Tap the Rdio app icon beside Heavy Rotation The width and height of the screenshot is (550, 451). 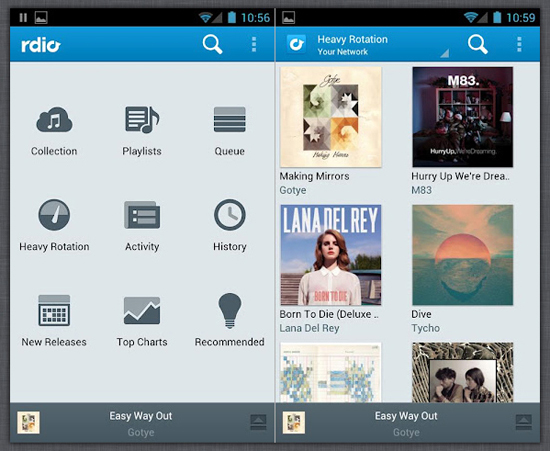coord(296,45)
